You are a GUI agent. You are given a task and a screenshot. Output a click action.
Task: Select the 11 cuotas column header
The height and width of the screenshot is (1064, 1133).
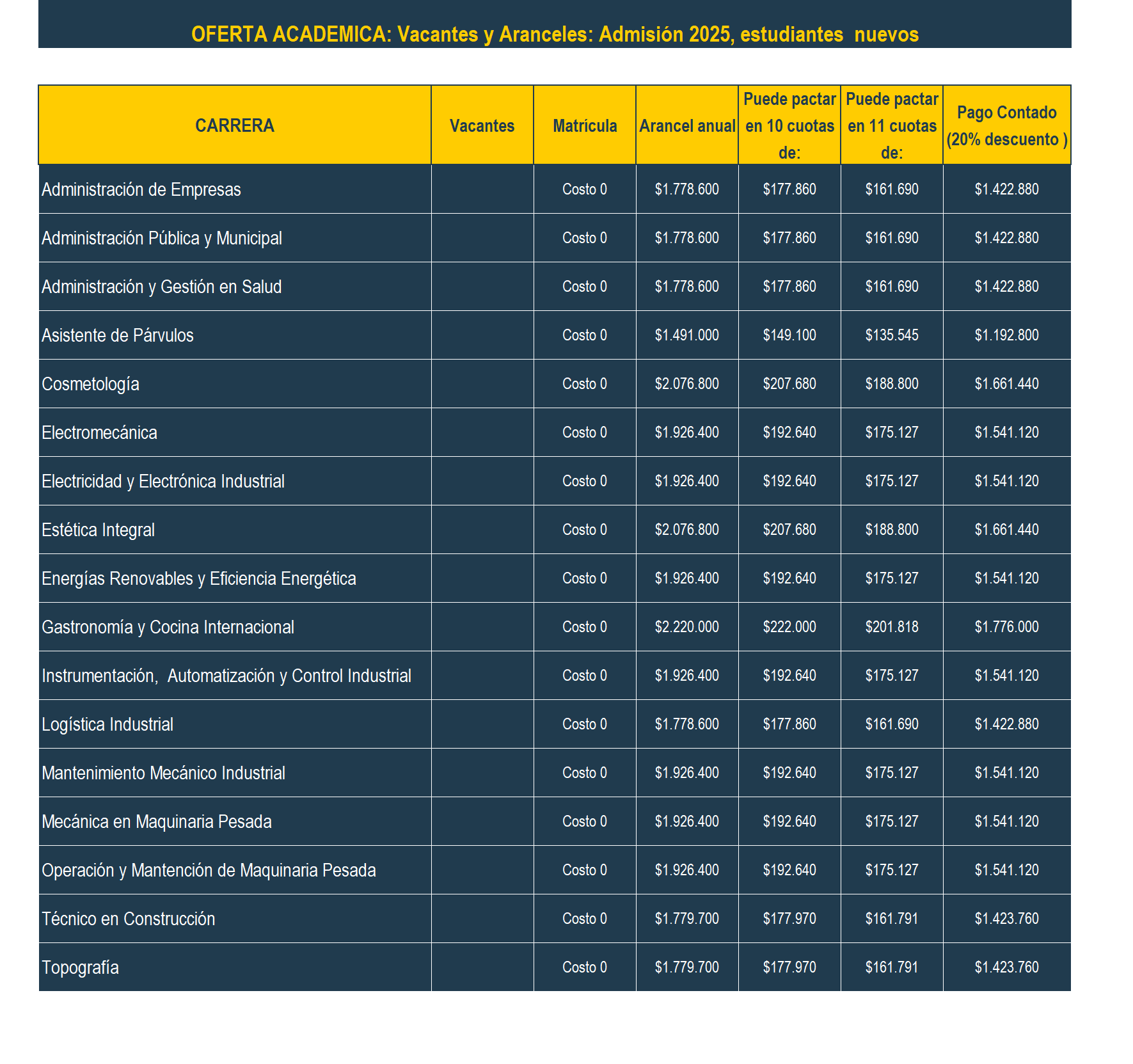[892, 125]
